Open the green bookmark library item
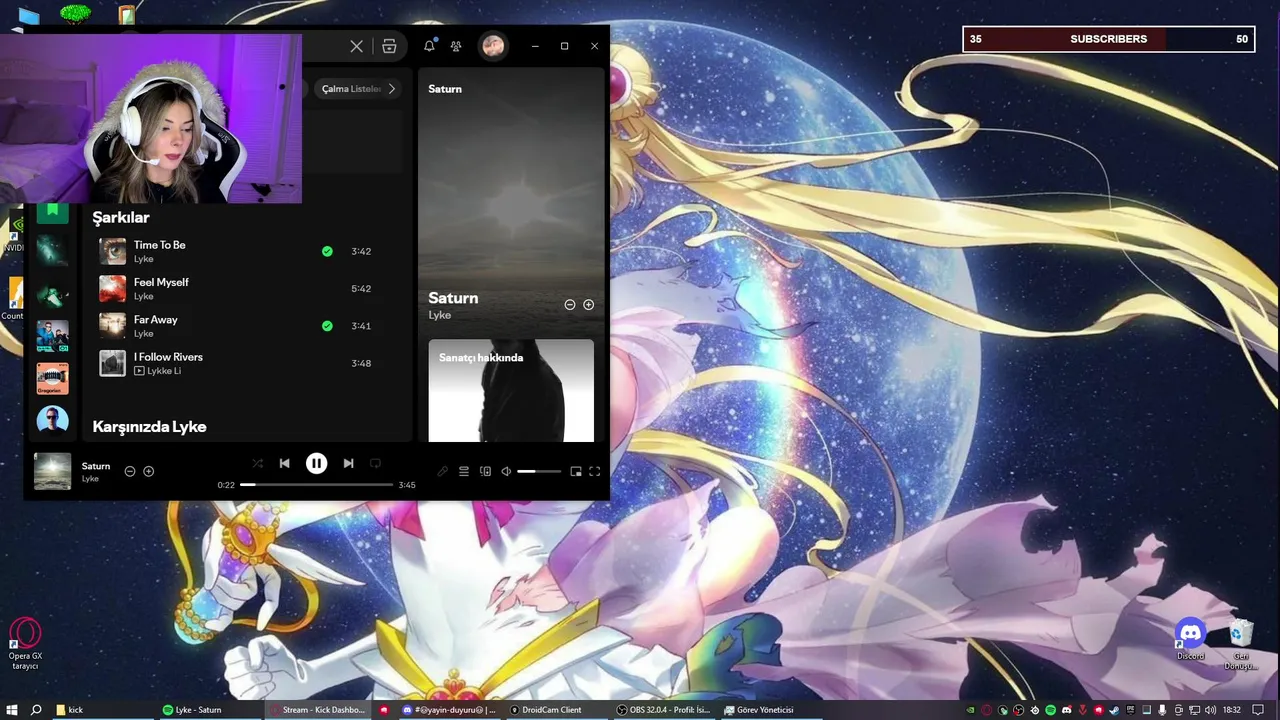 point(53,211)
